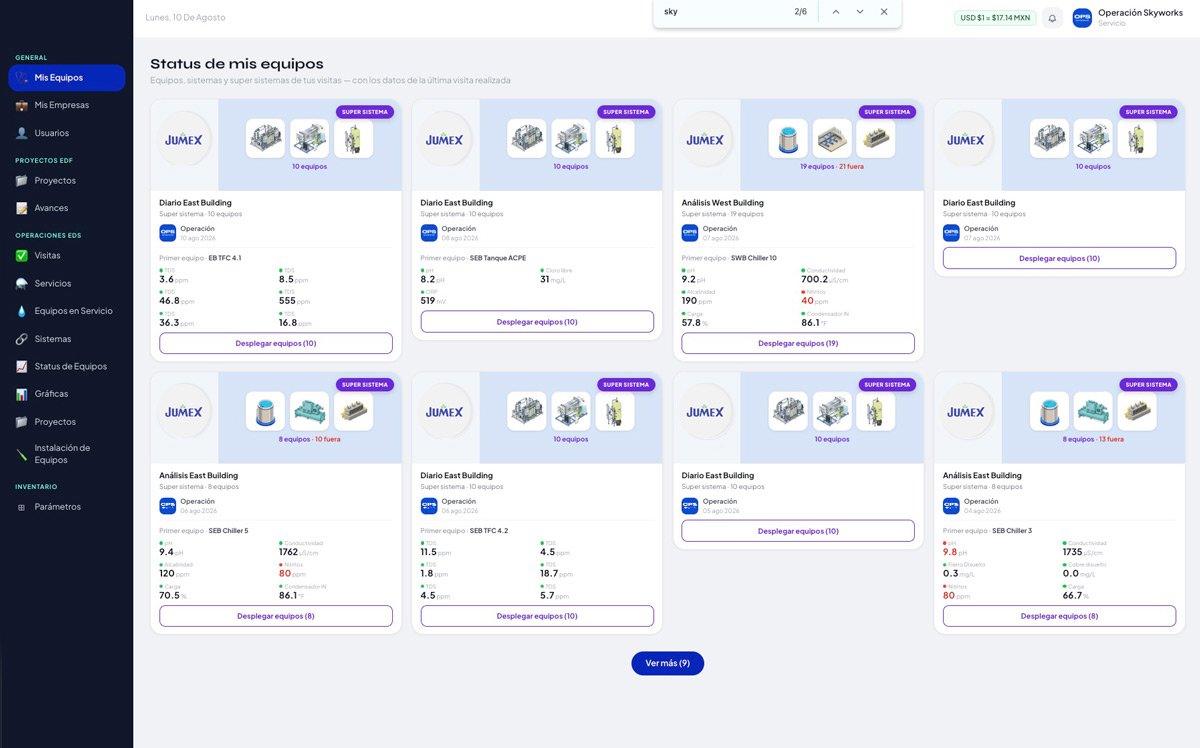Click the Equipos en Servicio droplet icon

point(22,311)
